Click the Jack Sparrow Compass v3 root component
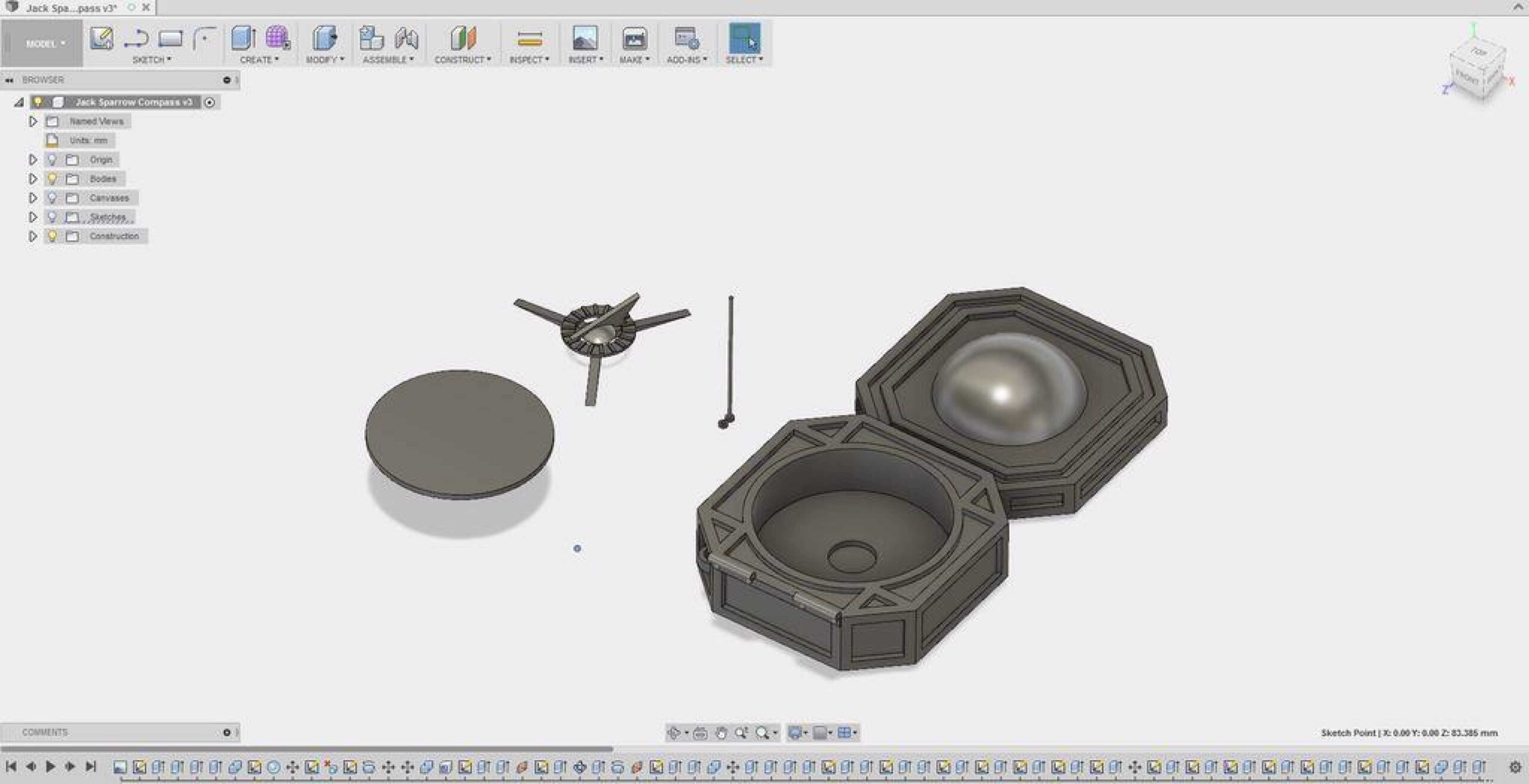 click(x=134, y=102)
